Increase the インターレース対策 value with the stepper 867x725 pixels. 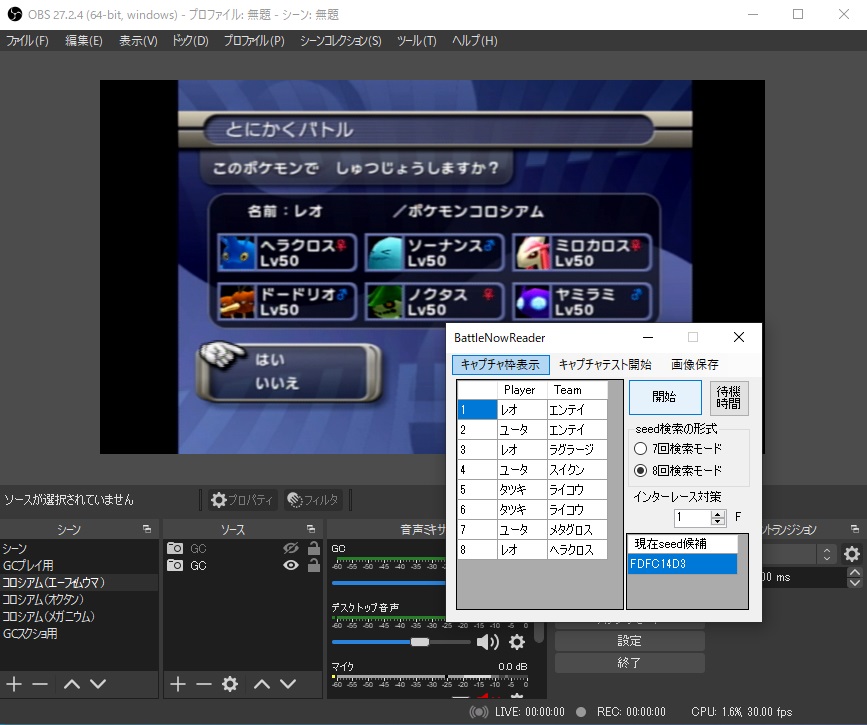click(717, 514)
